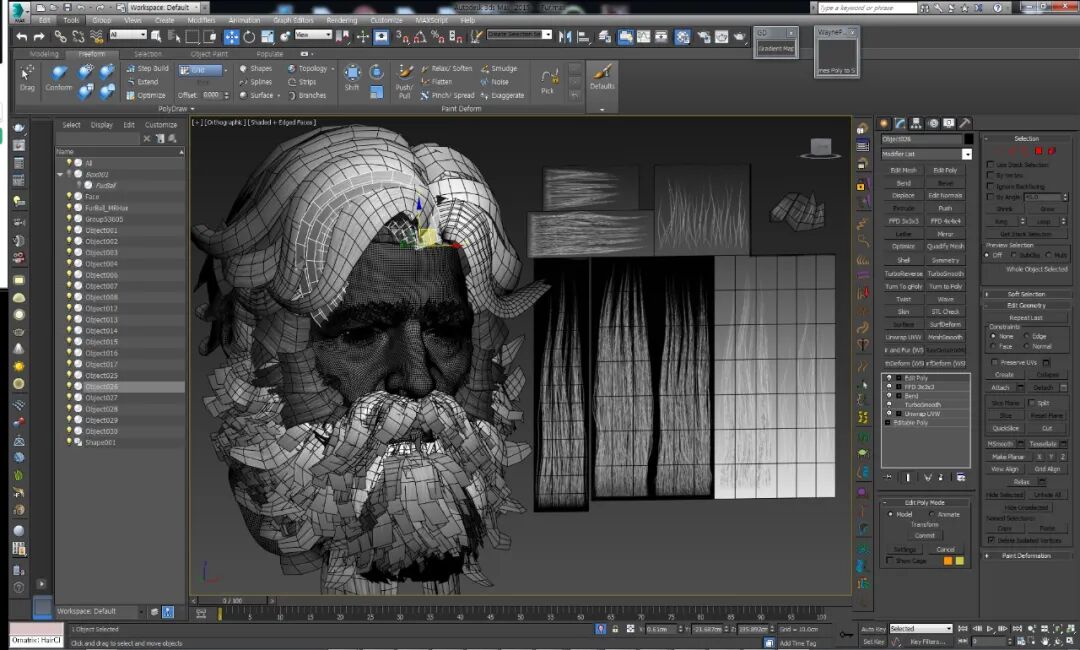Click the Angle Snap toggle icon
This screenshot has height=650, width=1080.
pyautogui.click(x=420, y=36)
